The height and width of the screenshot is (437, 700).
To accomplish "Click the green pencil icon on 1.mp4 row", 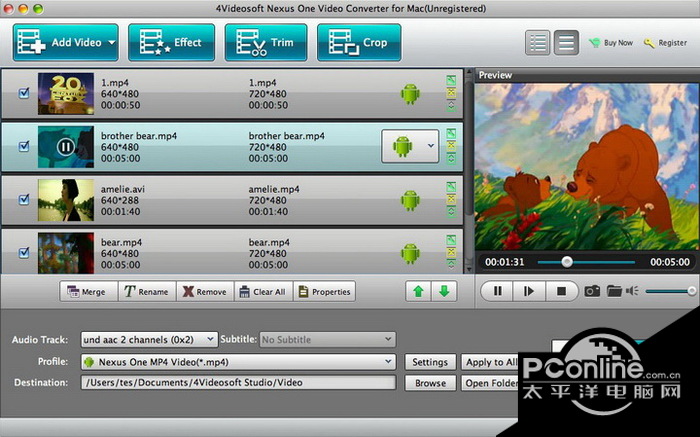I will click(x=451, y=80).
